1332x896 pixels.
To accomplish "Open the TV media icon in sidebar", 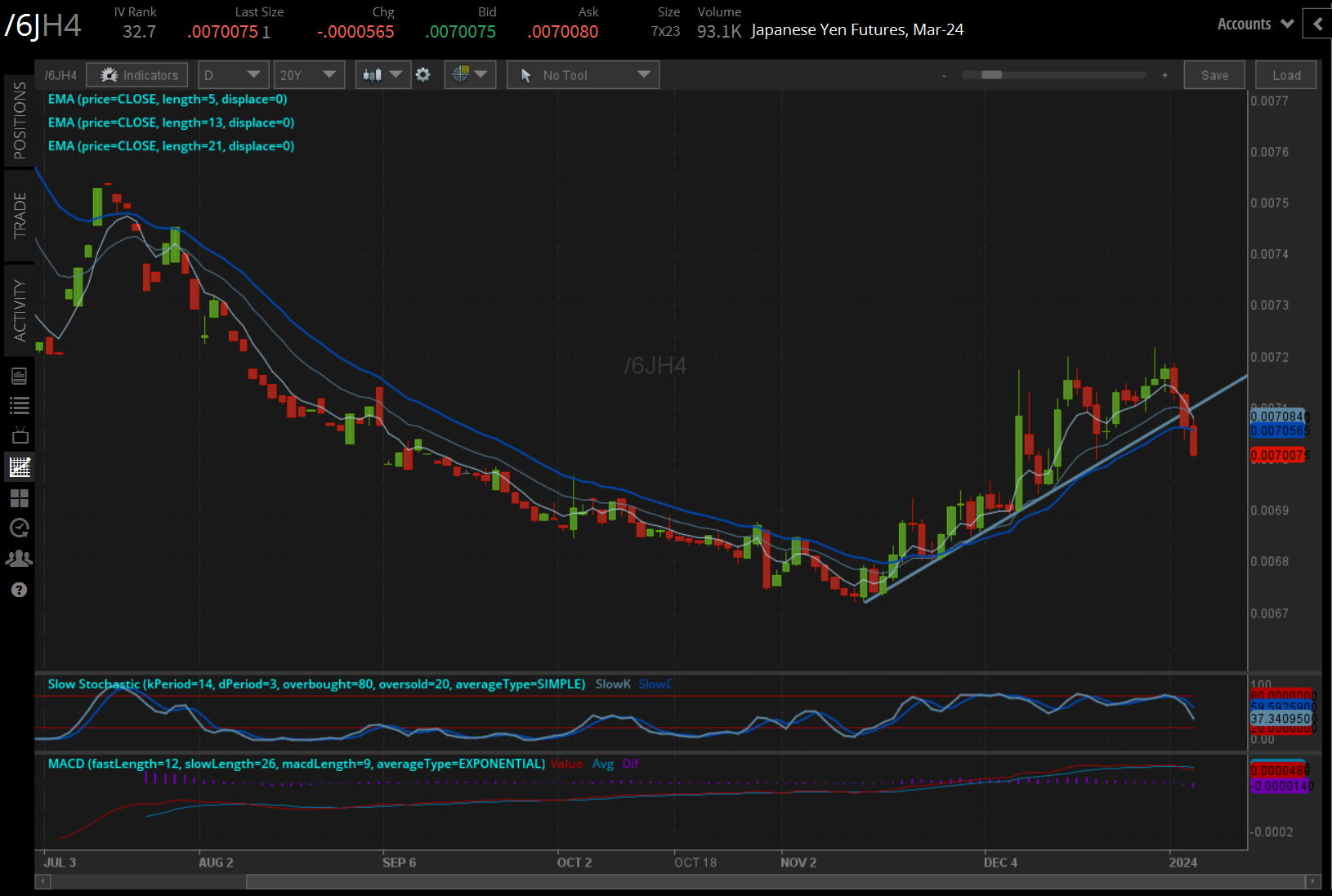I will (x=19, y=435).
